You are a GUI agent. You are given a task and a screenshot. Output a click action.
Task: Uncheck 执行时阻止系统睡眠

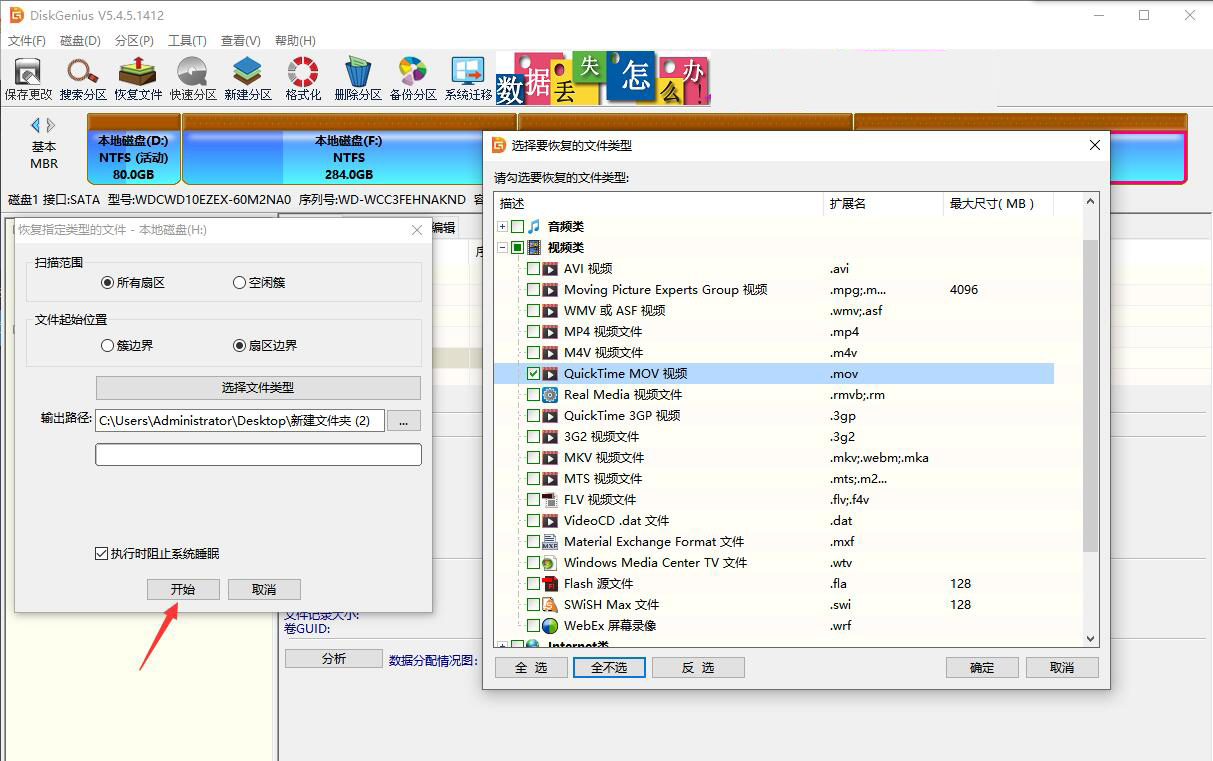click(99, 552)
